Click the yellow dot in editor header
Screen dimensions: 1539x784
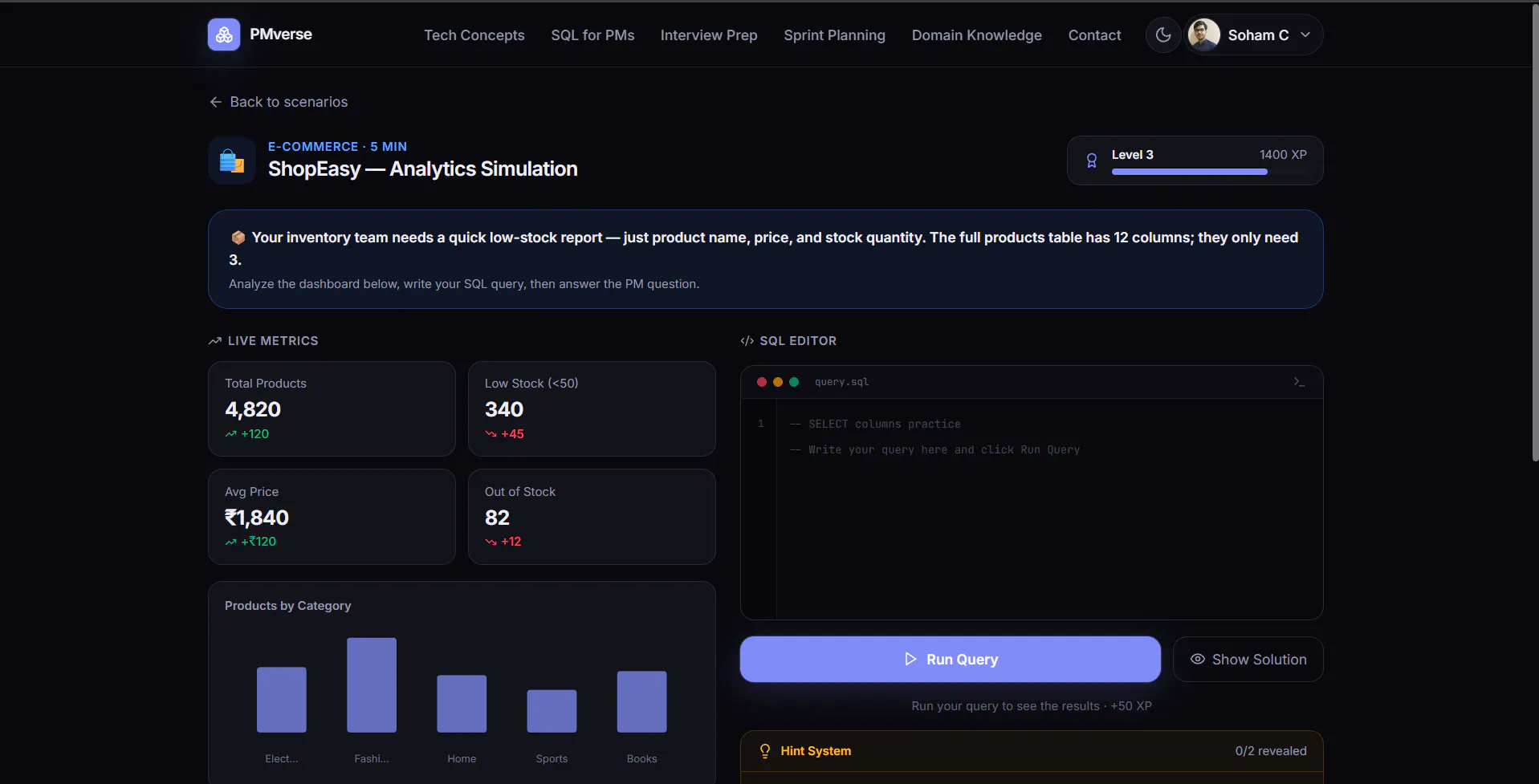pos(778,382)
